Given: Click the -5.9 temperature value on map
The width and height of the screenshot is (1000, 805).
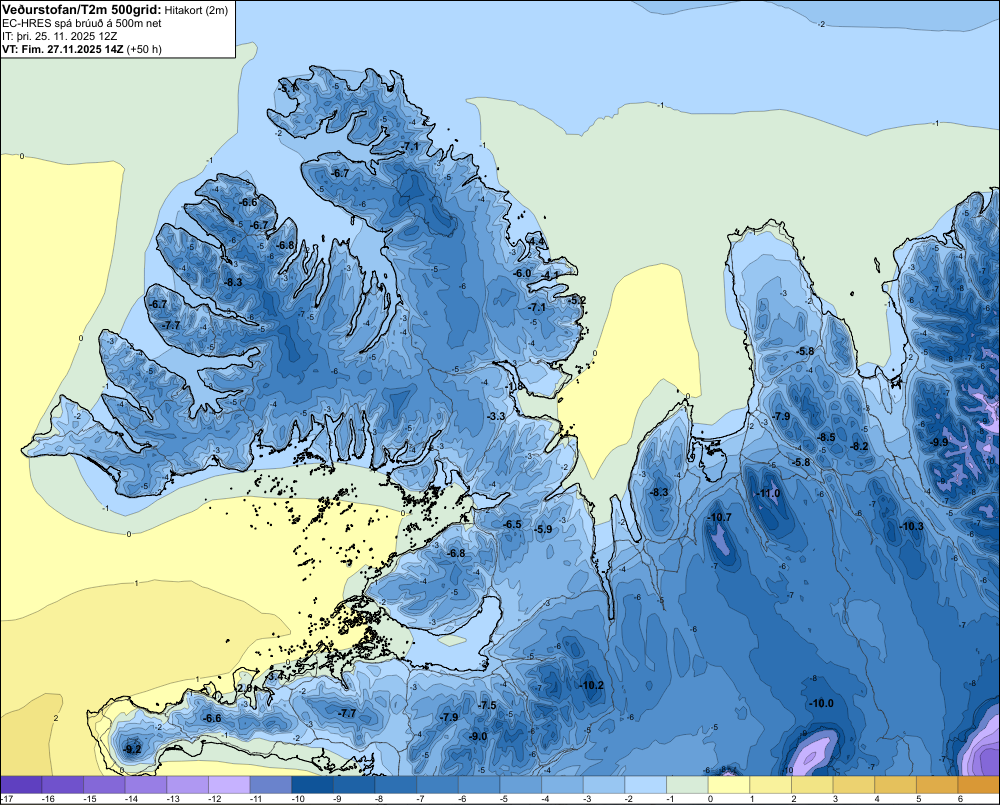Looking at the screenshot, I should (543, 529).
